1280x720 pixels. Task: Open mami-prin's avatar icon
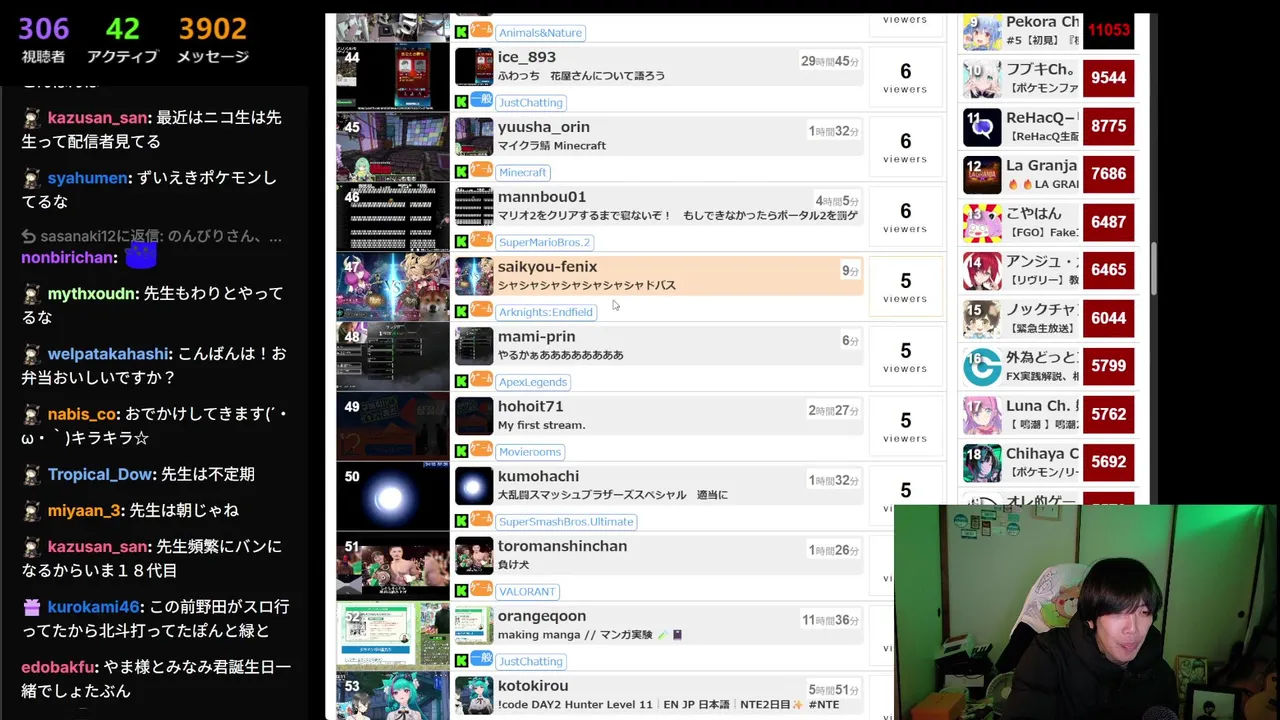coord(474,346)
